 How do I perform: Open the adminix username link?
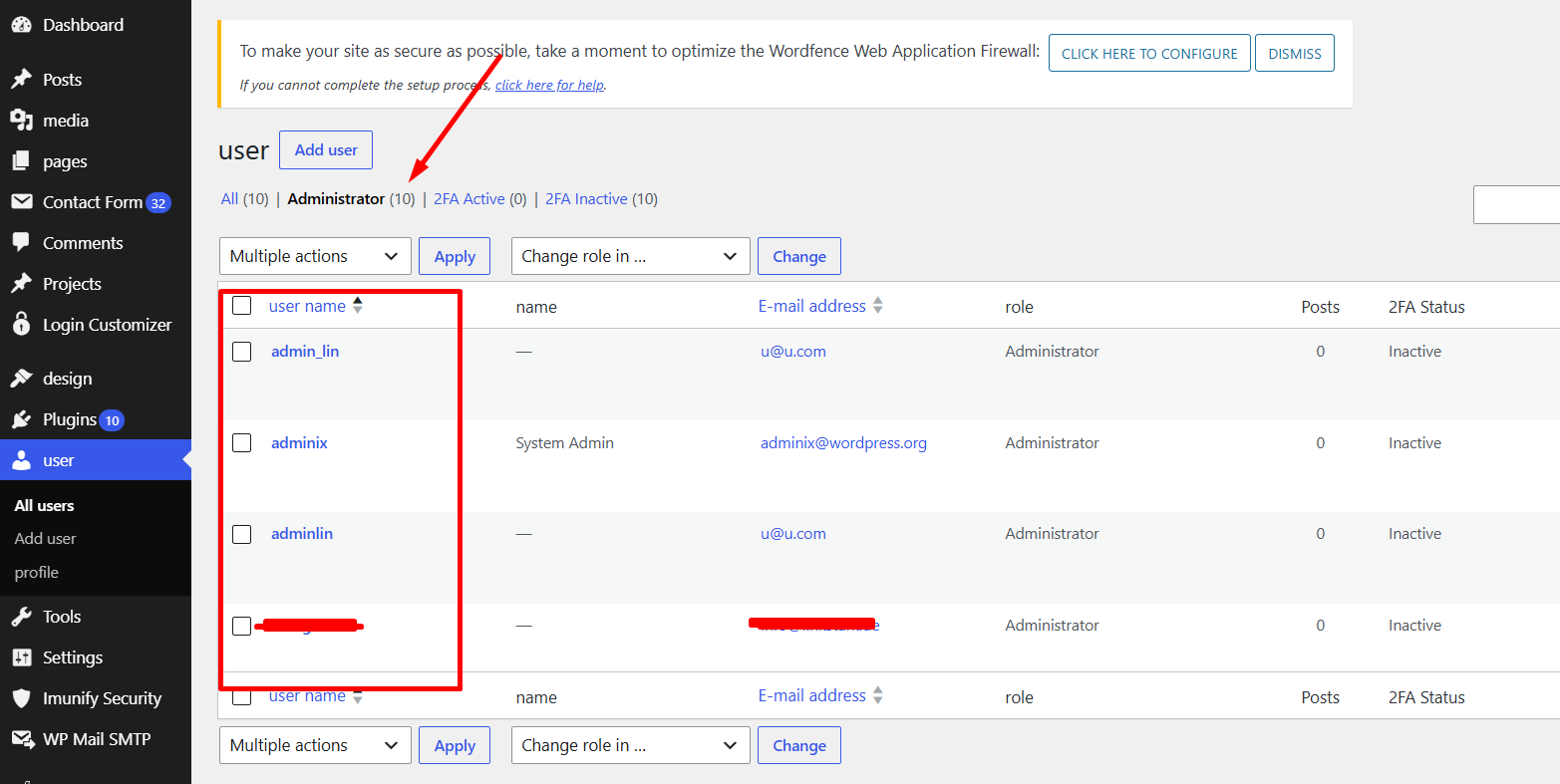tap(299, 443)
